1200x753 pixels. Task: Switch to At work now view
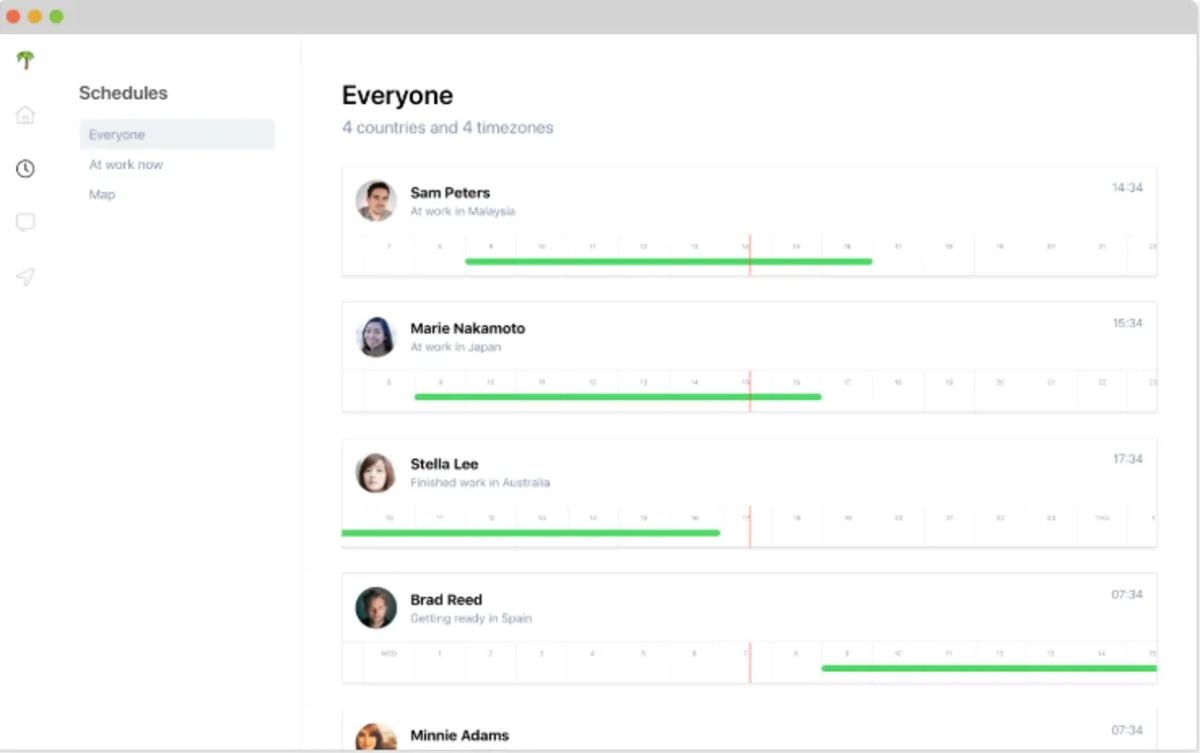click(x=126, y=165)
